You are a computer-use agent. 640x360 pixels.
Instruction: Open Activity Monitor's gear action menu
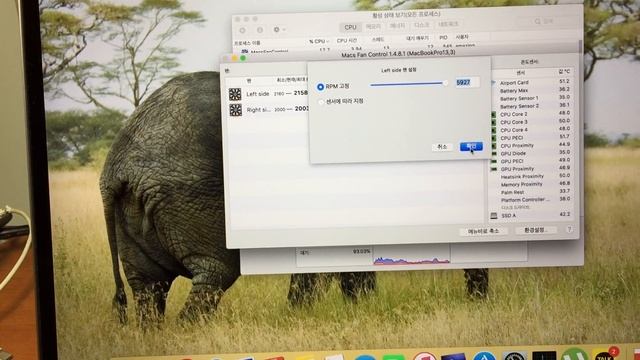pos(279,30)
